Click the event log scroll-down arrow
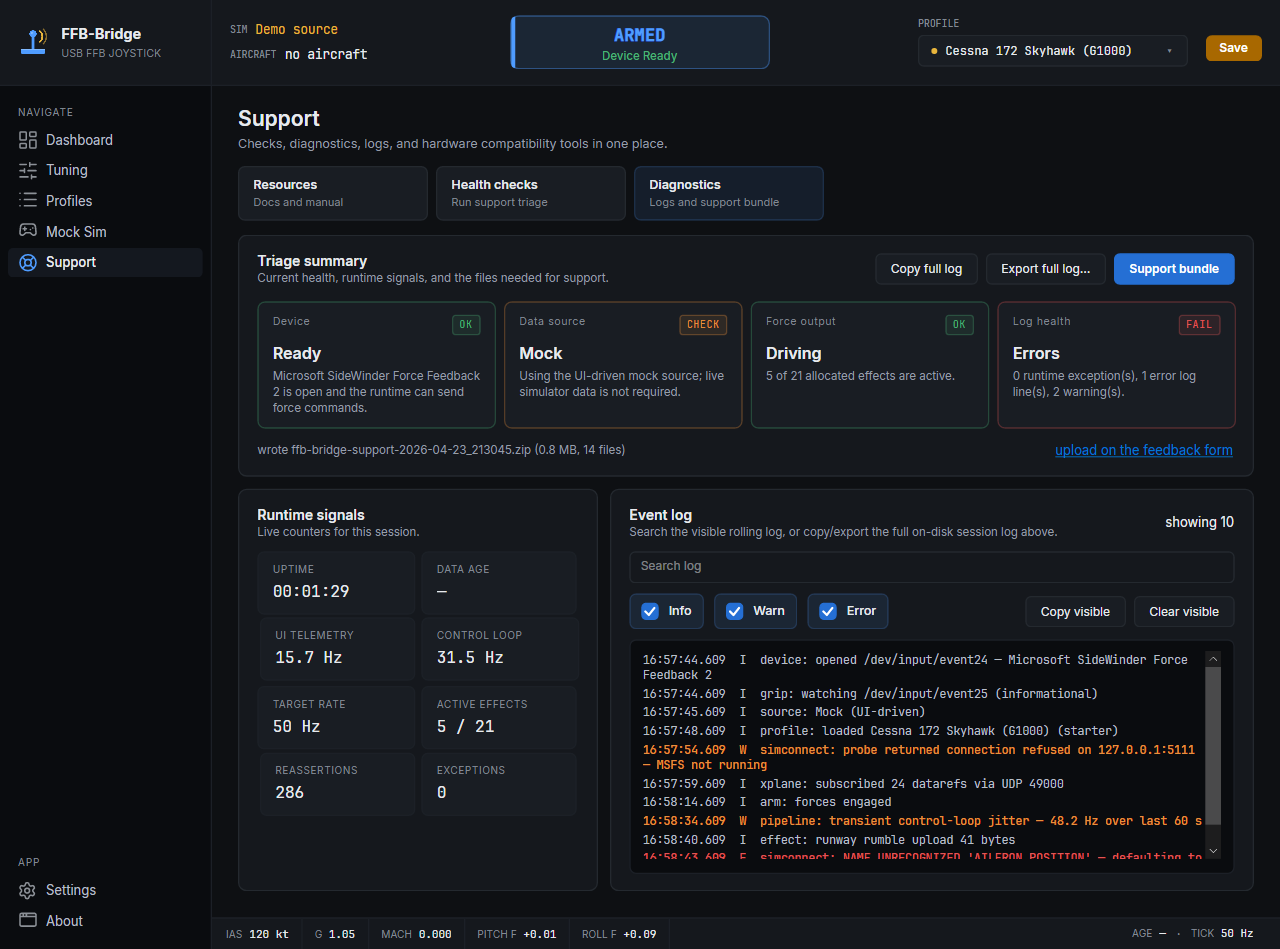Image resolution: width=1280 pixels, height=949 pixels. click(x=1213, y=850)
